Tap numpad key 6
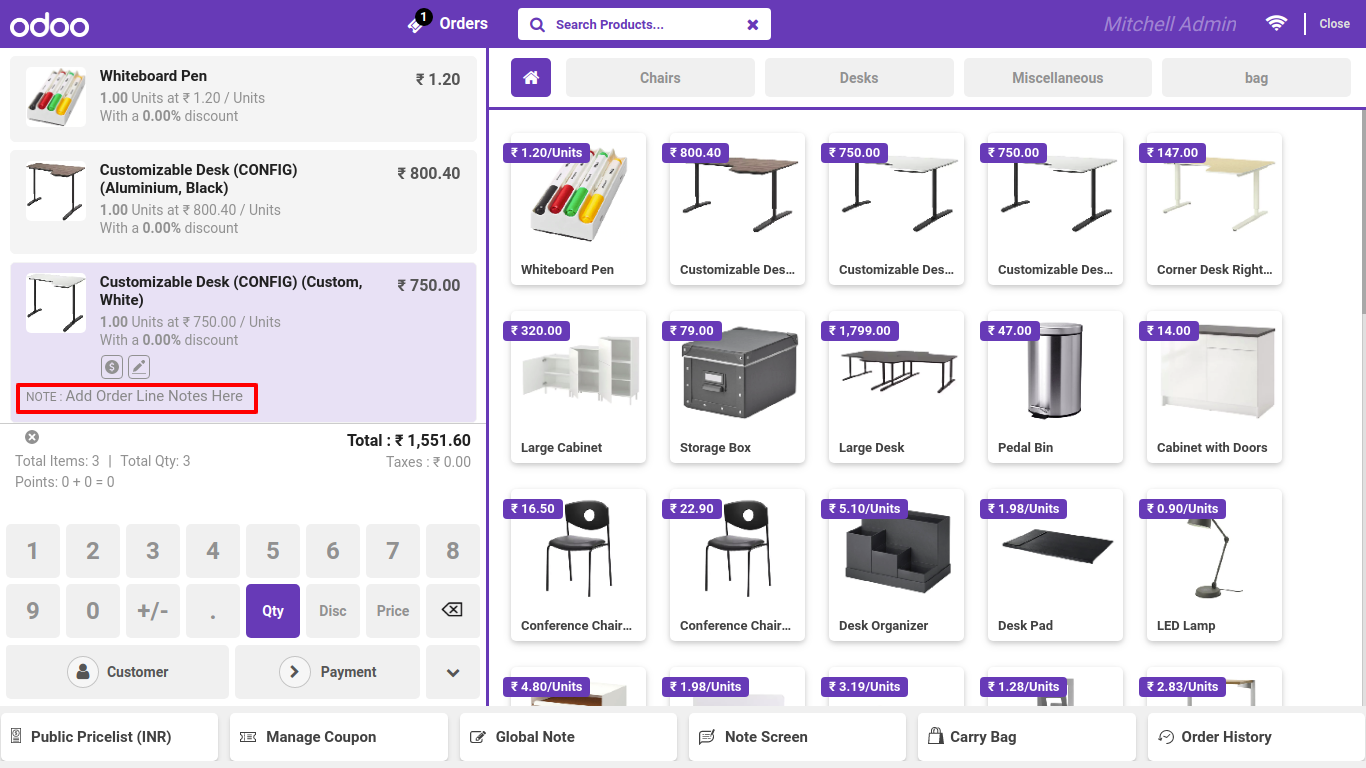 333,551
